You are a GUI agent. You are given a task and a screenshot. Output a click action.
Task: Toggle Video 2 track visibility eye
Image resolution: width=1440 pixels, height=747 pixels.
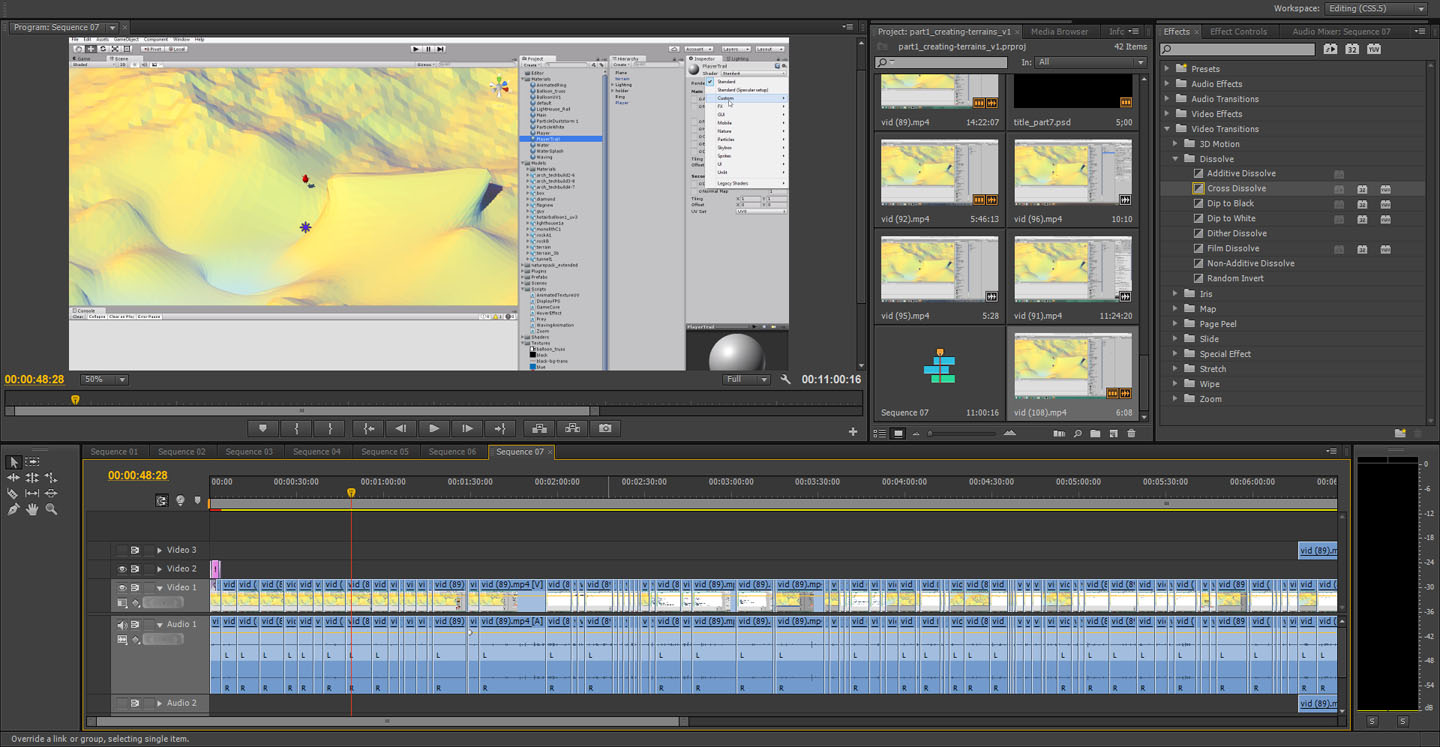(122, 569)
